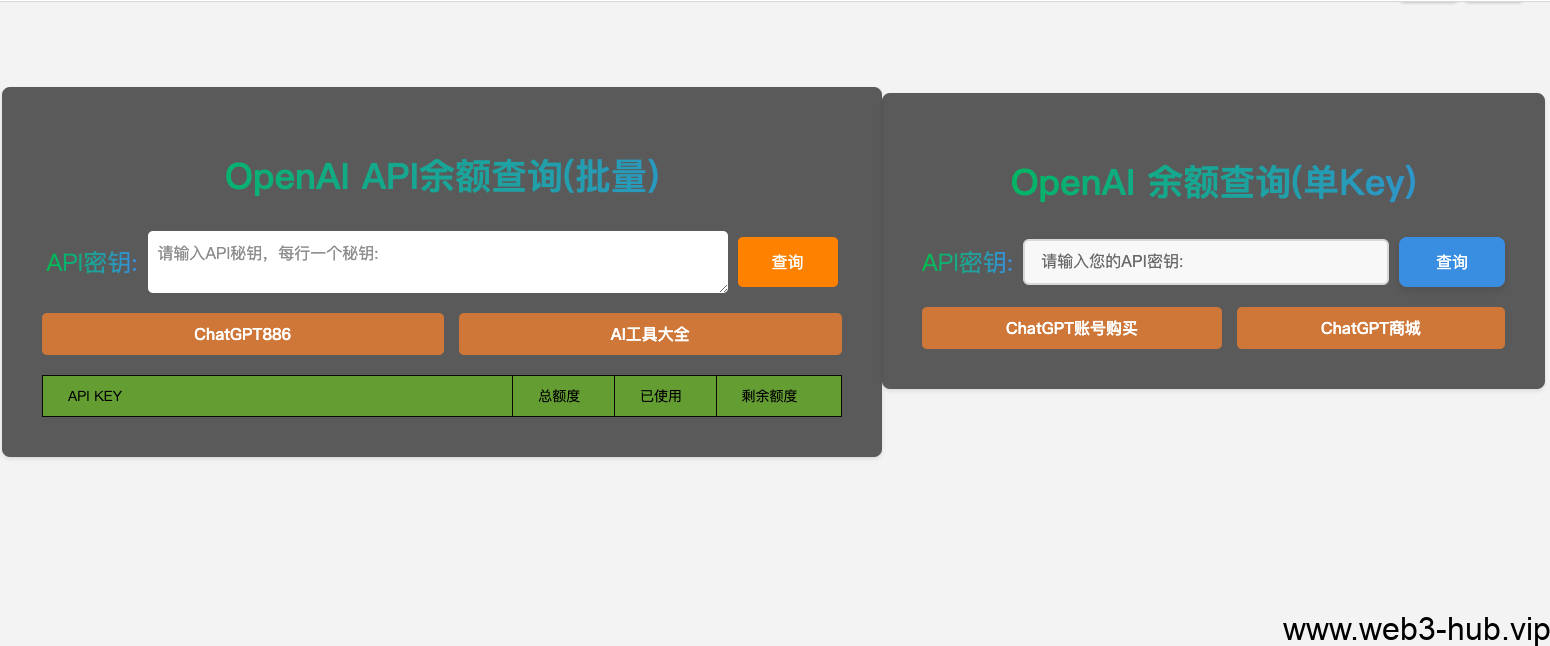Open the ChatGPT商城 store link
Screen dimensions: 1550x646
click(x=1371, y=327)
